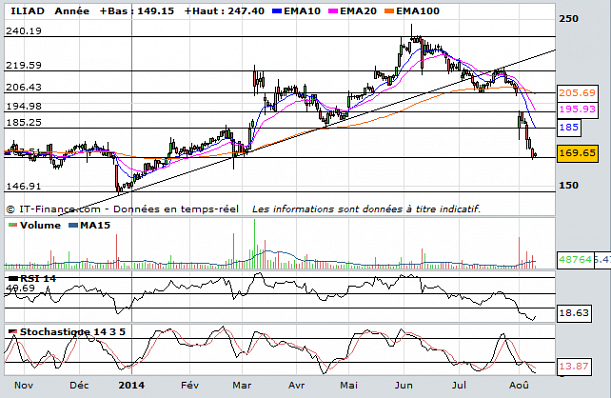This screenshot has height=398, width=611.
Task: Click the 'Année' period label
Action: pos(72,11)
